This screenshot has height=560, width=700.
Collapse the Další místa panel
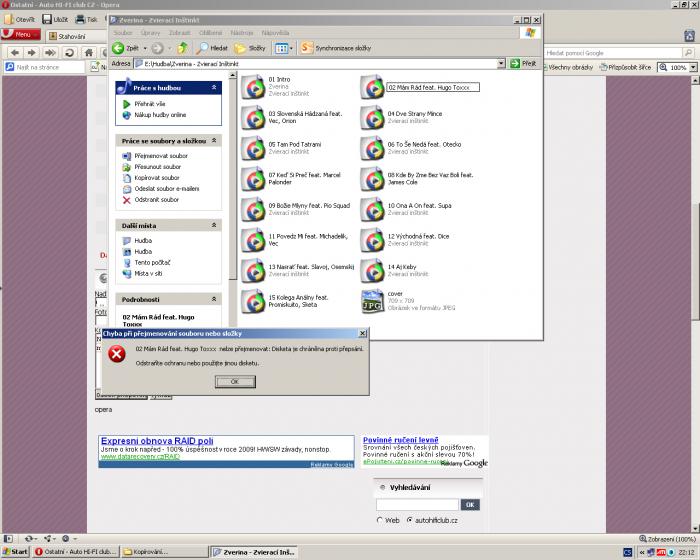coord(213,226)
